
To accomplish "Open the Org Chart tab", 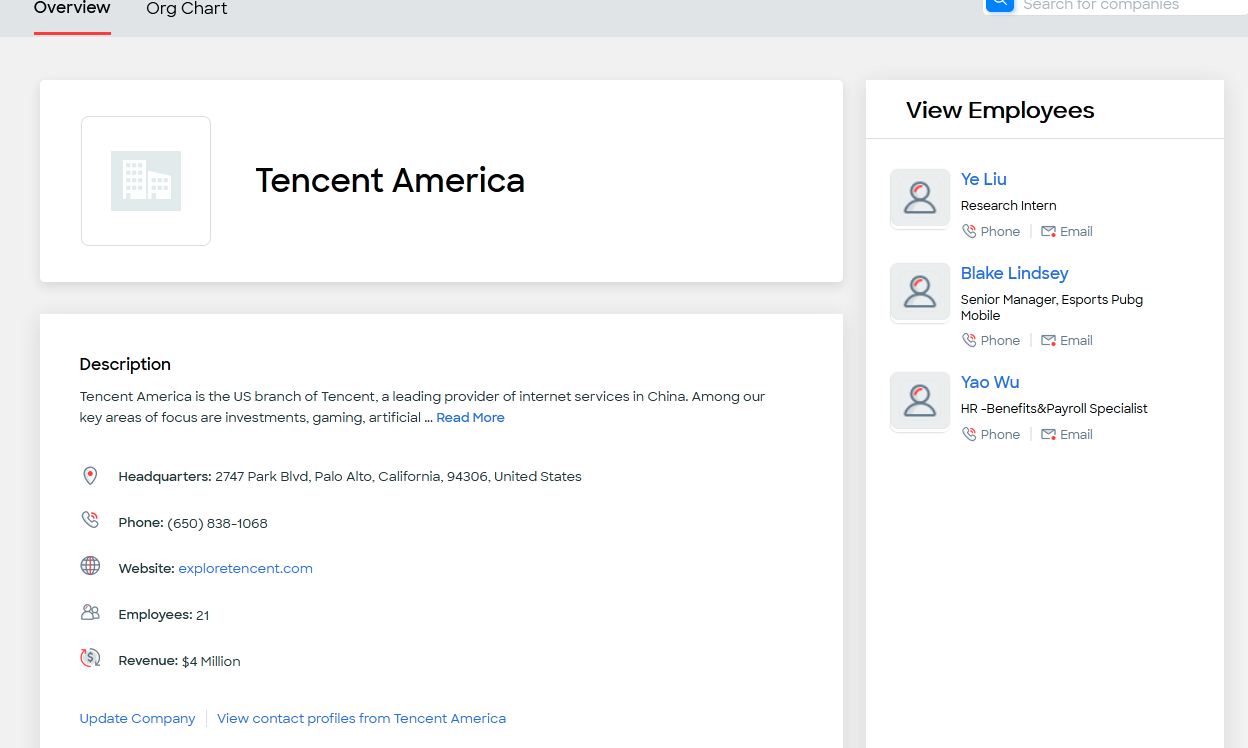I will tap(187, 9).
